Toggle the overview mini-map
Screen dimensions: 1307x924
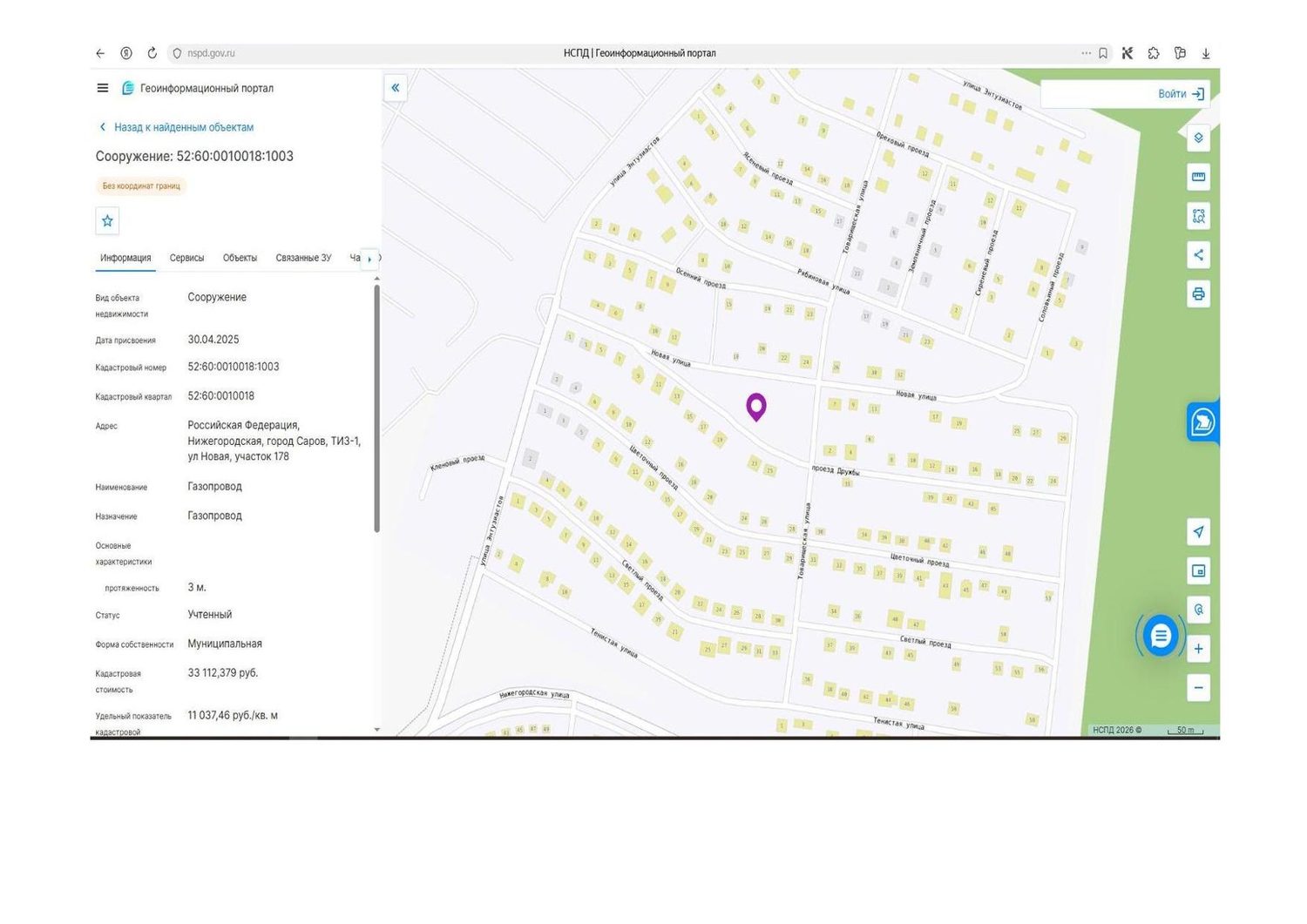coord(1198,570)
